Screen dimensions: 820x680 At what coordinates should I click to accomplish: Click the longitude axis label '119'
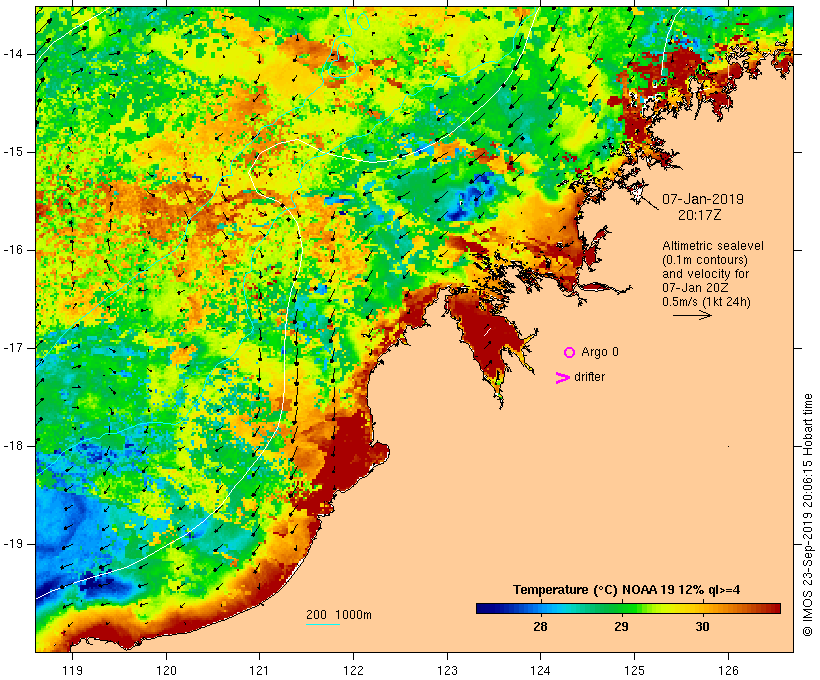[72, 670]
